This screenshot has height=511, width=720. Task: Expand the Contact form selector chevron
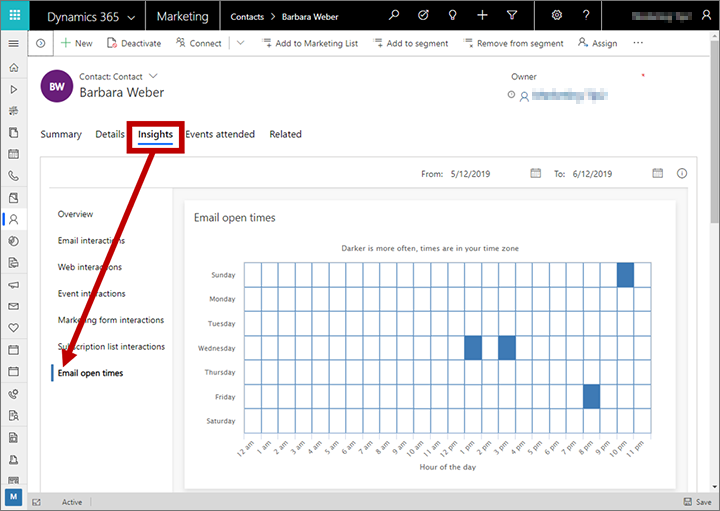(x=153, y=76)
